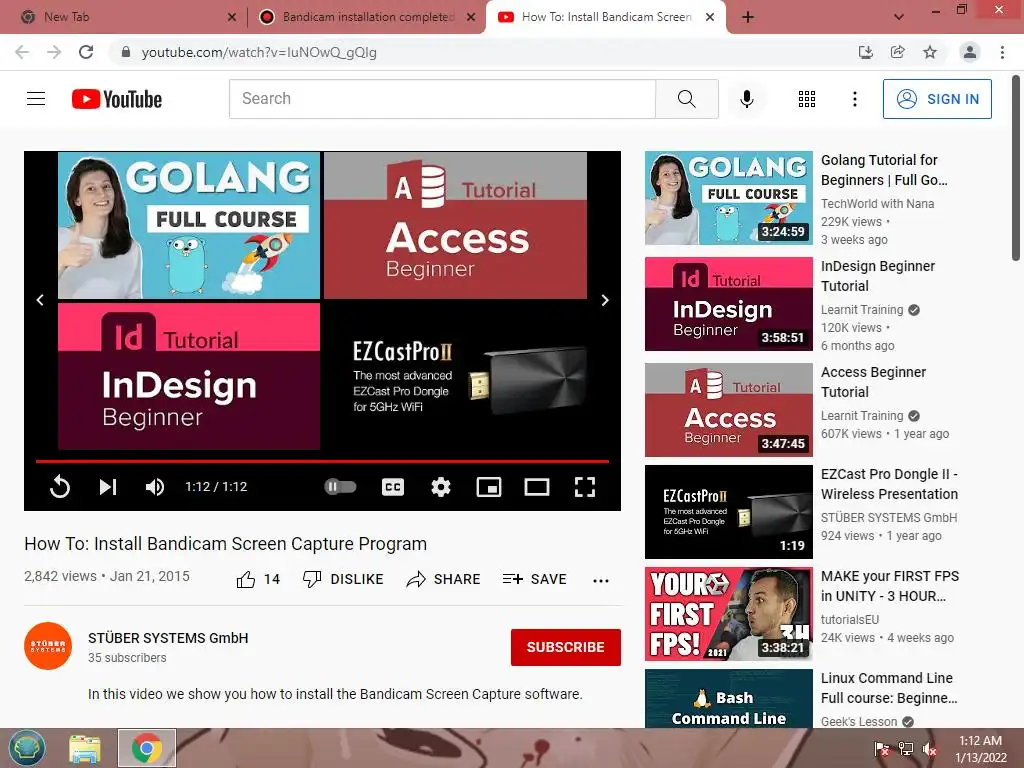Start voice search with microphone icon
The image size is (1024, 768).
746,99
